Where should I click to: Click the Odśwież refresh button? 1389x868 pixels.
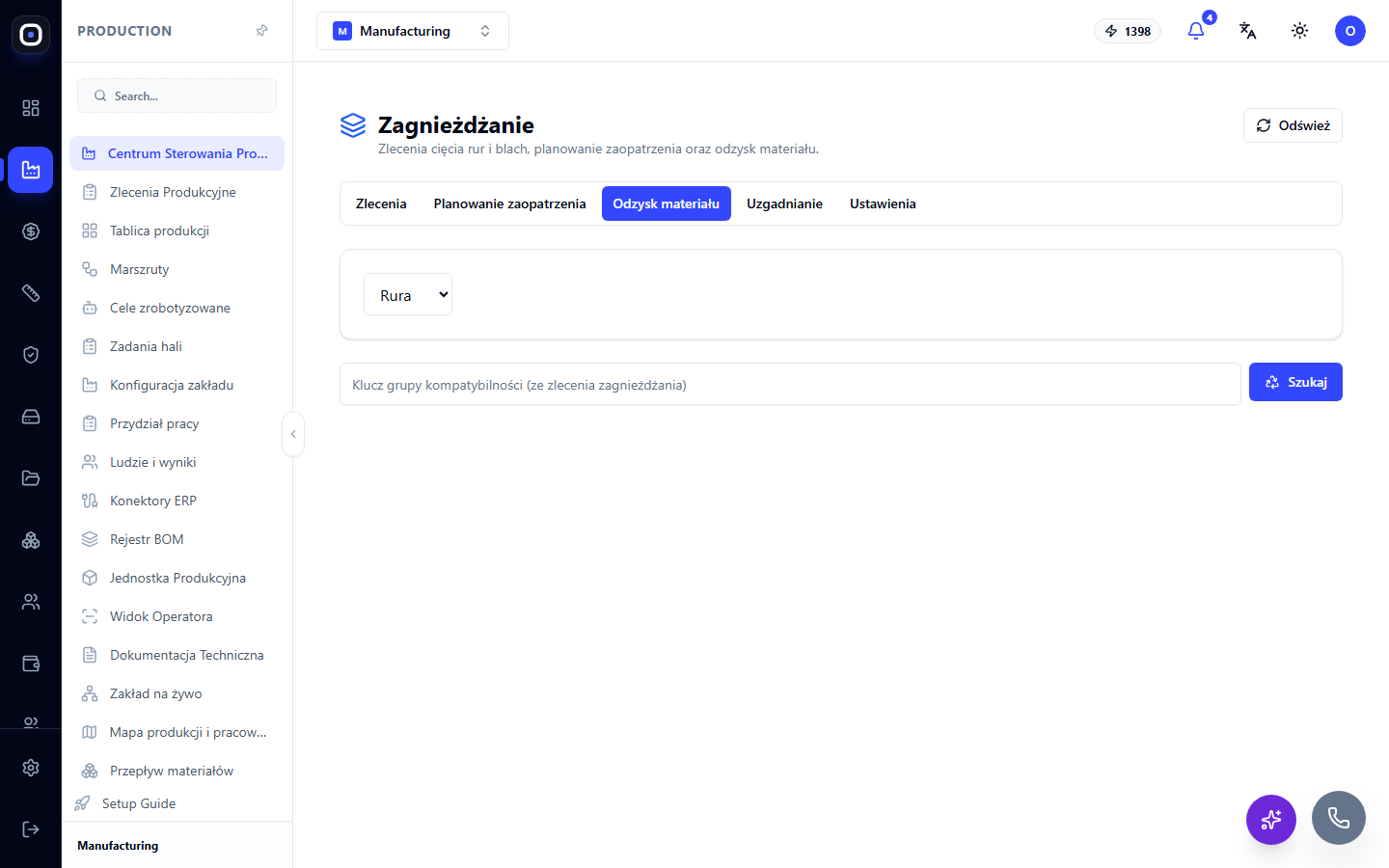(x=1293, y=125)
